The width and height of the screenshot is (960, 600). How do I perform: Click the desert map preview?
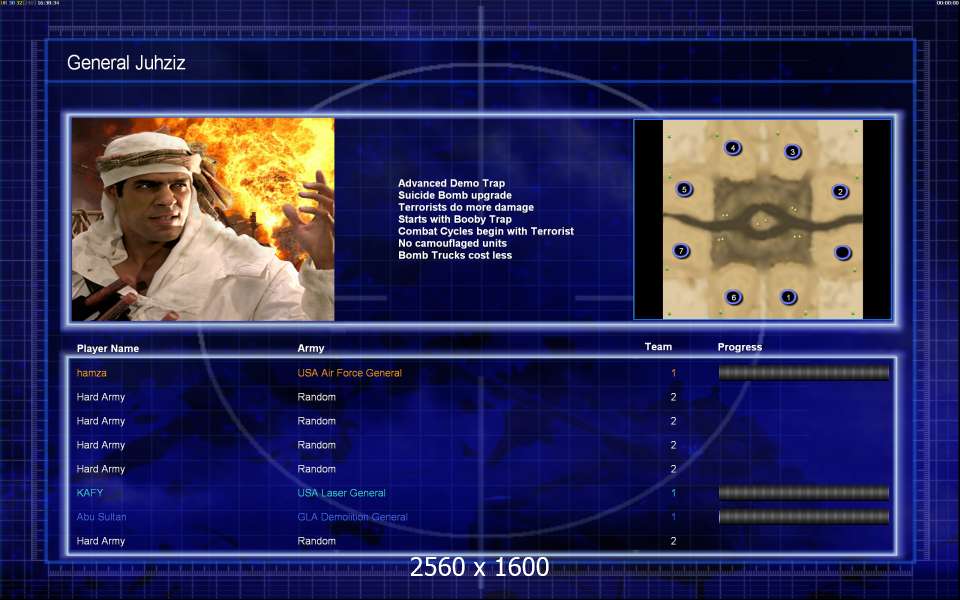[x=763, y=219]
